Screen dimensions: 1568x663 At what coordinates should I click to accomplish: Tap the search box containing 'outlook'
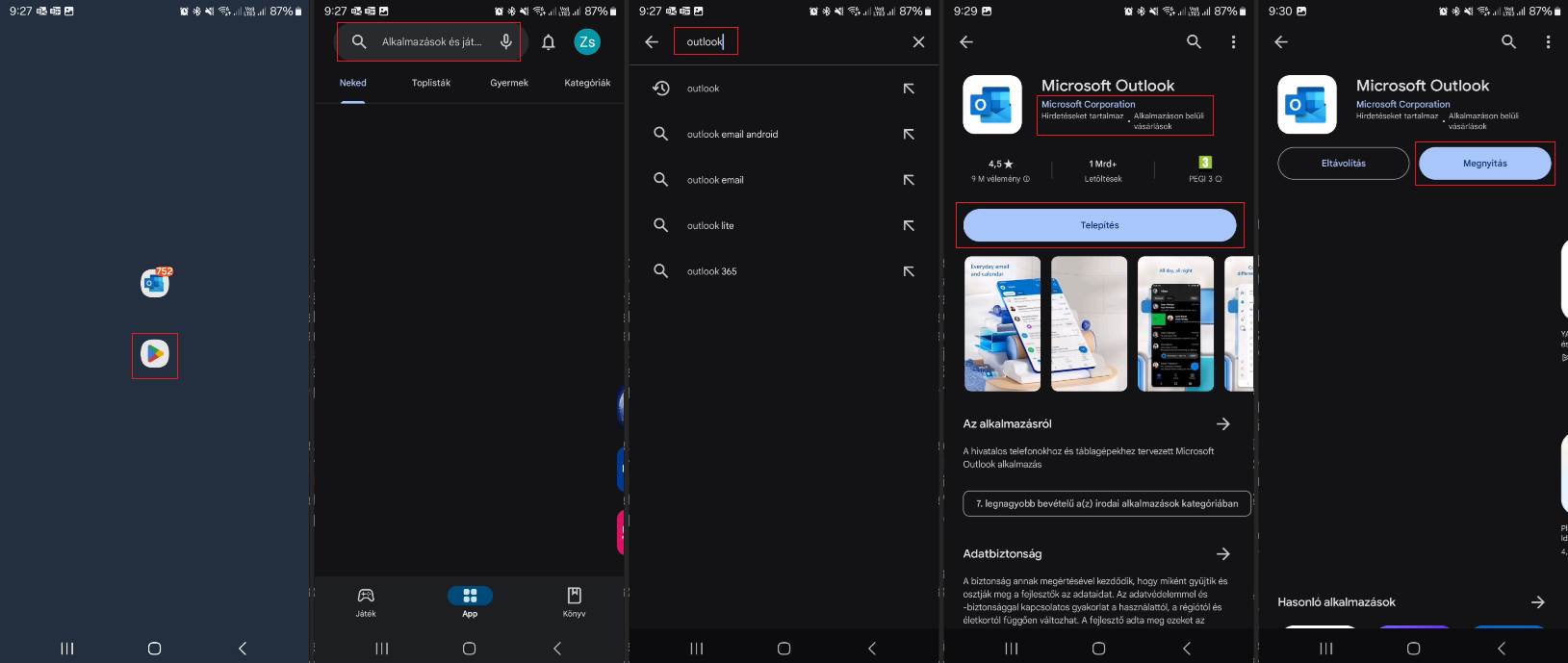coord(706,41)
